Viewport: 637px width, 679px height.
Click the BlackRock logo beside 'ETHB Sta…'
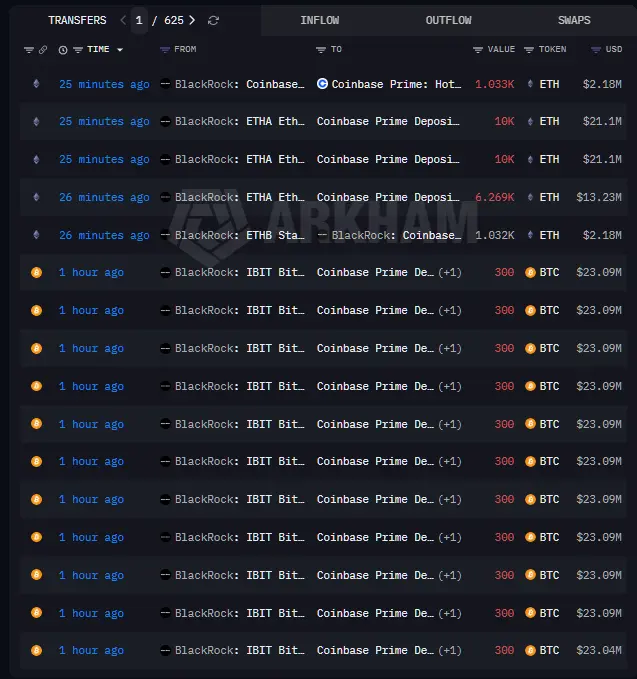tap(165, 235)
